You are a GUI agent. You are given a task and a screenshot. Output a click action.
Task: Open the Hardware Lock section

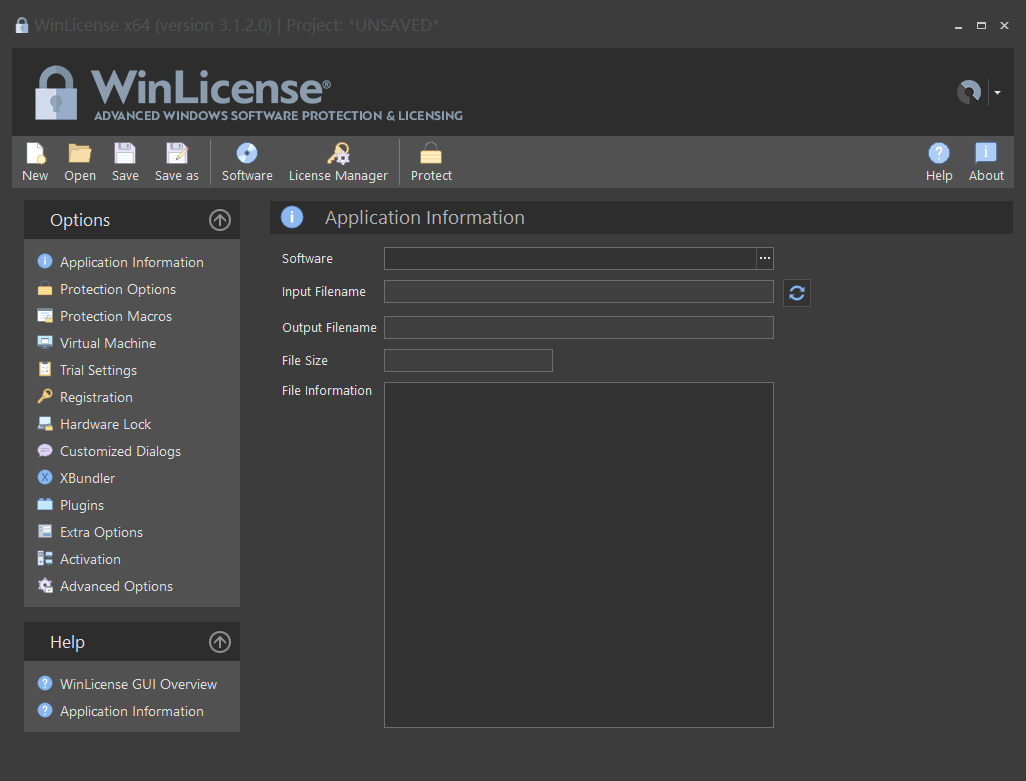(x=105, y=424)
